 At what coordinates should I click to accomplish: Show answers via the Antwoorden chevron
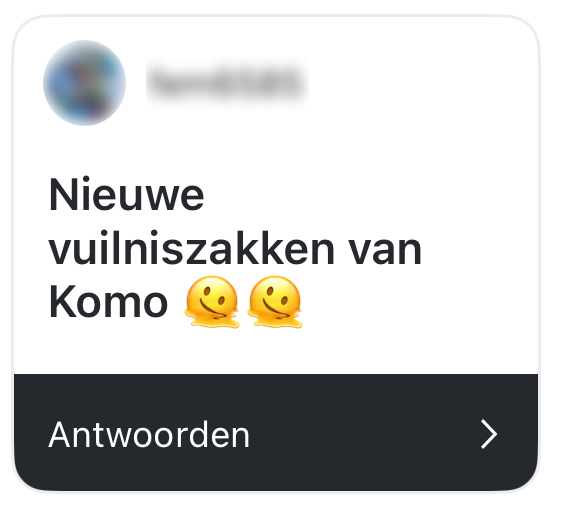point(489,434)
